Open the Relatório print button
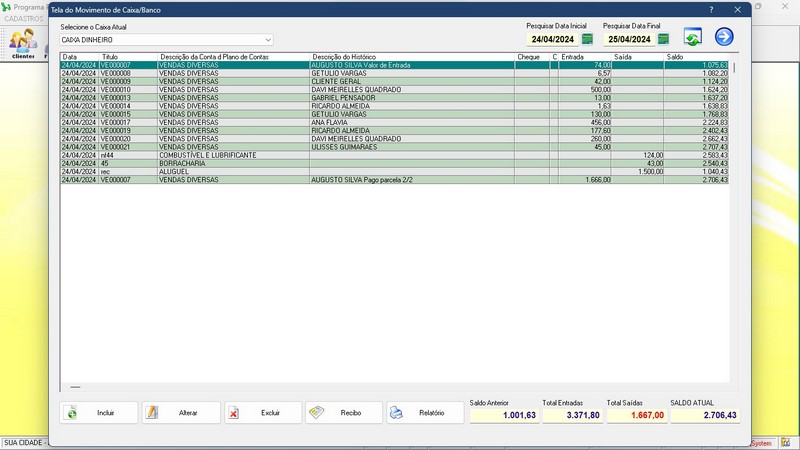The image size is (800, 450). pos(425,412)
